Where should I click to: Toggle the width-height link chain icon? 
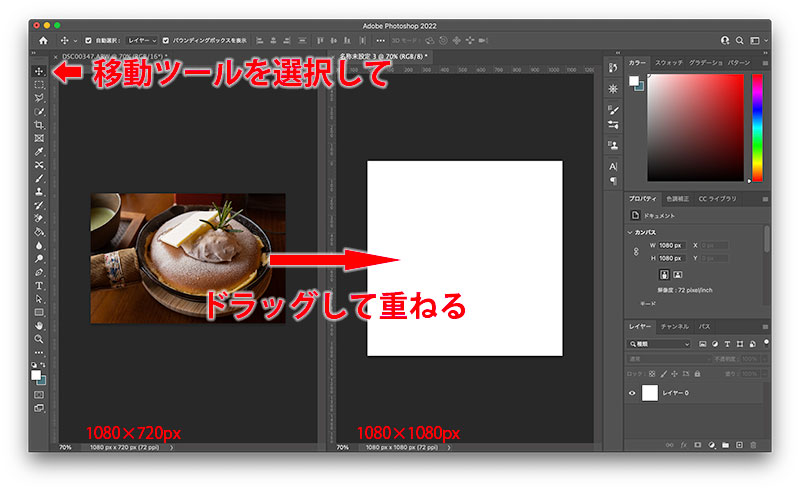[636, 252]
